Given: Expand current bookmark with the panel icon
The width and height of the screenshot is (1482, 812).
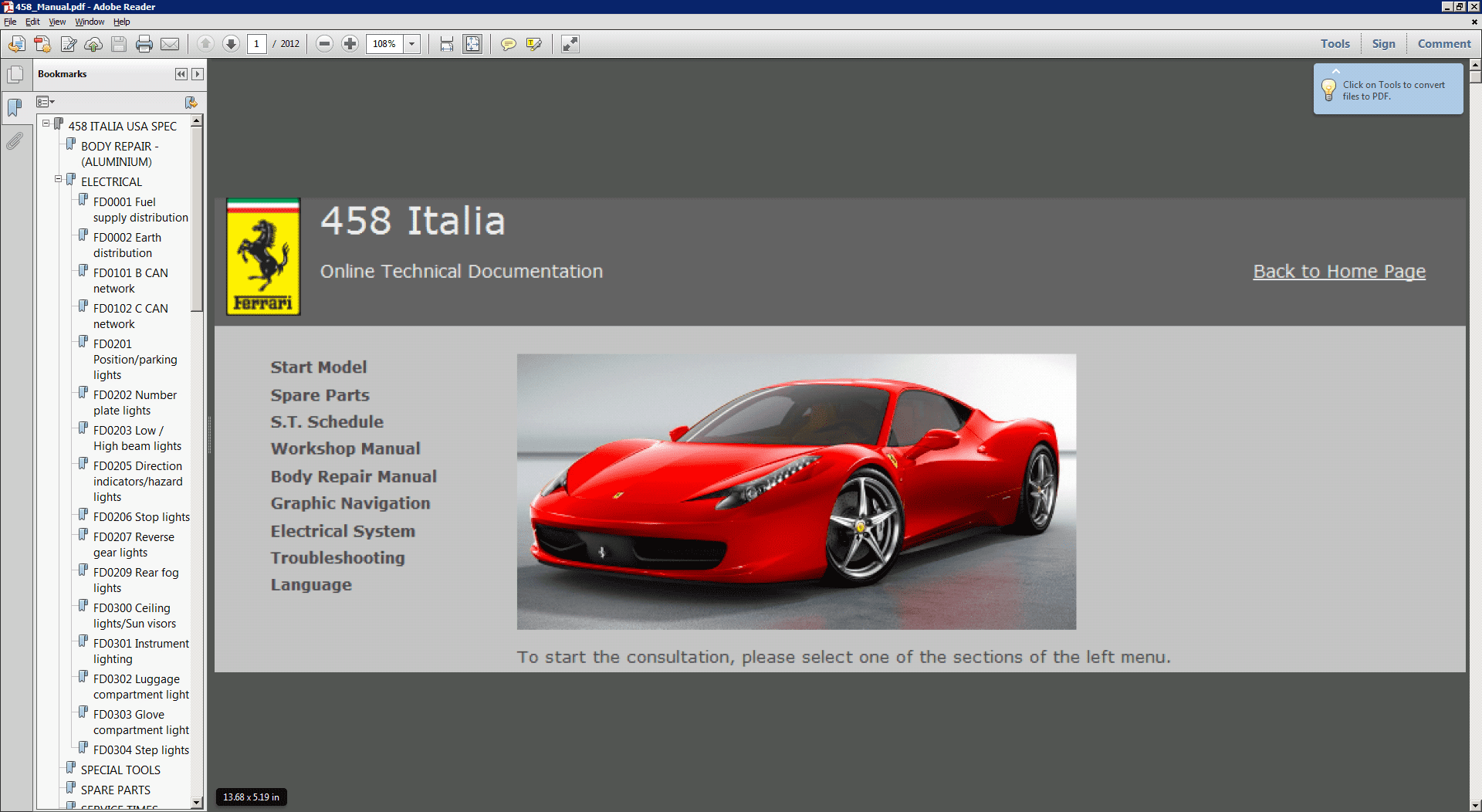Looking at the screenshot, I should (x=191, y=102).
